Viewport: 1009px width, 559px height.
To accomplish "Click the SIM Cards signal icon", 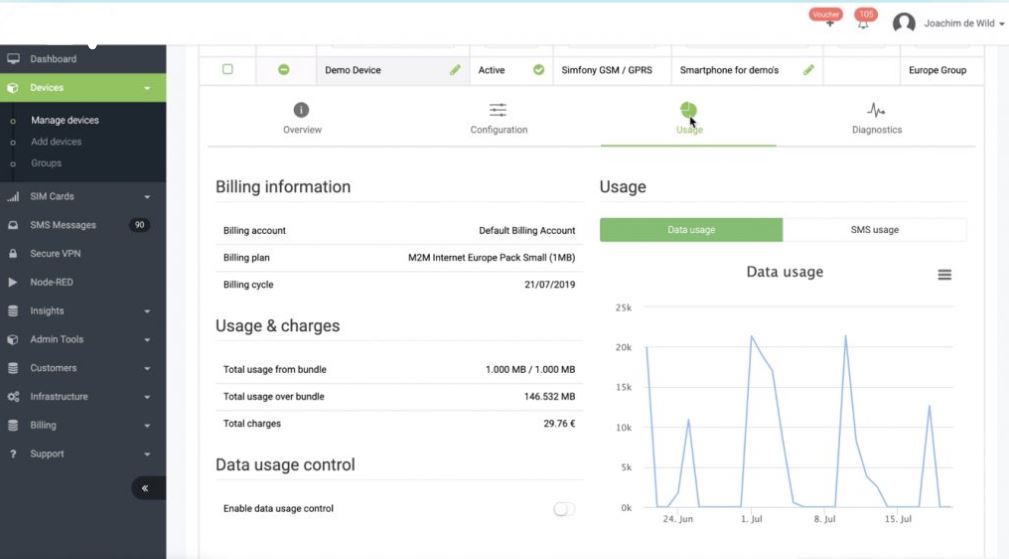I will click(x=13, y=196).
